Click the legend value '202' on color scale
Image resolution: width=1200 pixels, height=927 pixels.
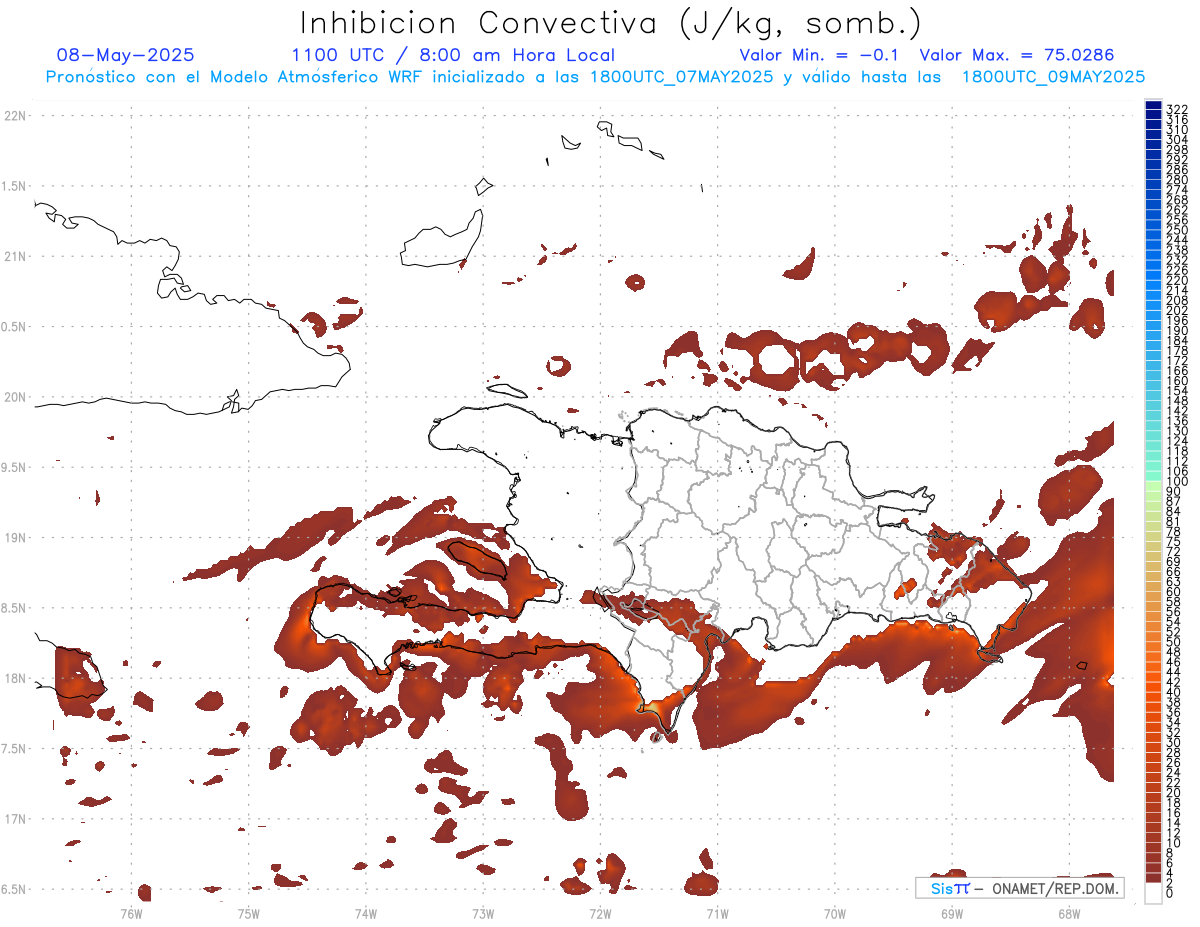[1177, 311]
